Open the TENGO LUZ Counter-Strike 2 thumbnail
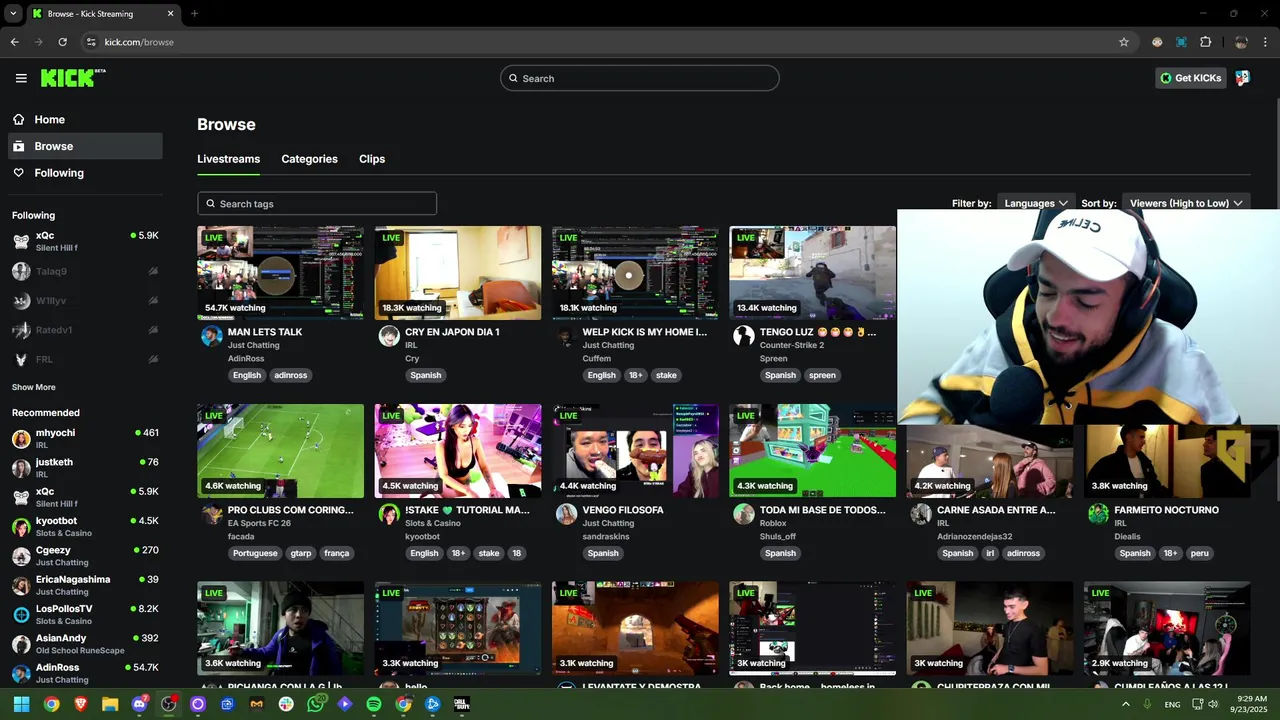 (812, 272)
